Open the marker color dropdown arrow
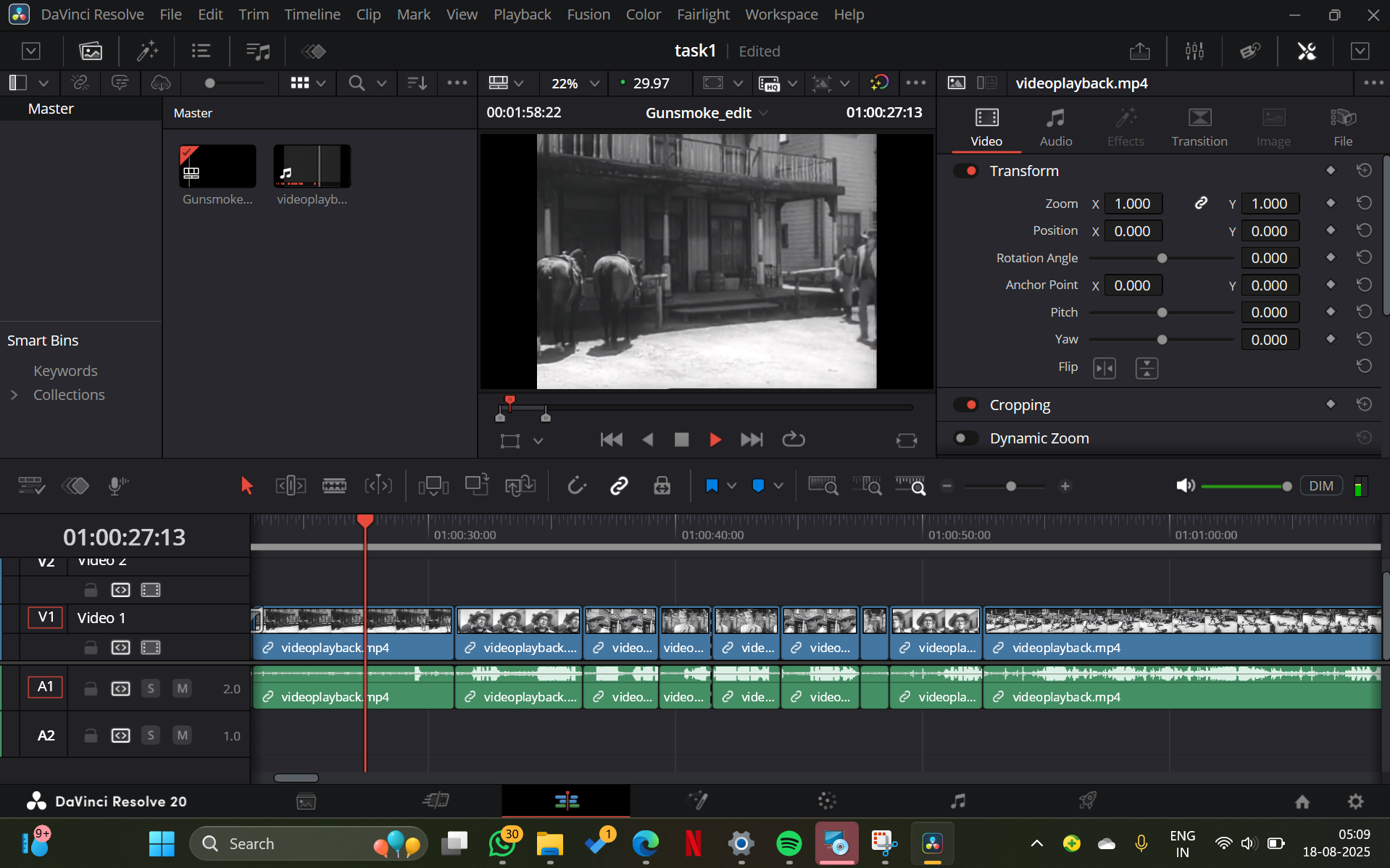The width and height of the screenshot is (1390, 868). point(778,485)
